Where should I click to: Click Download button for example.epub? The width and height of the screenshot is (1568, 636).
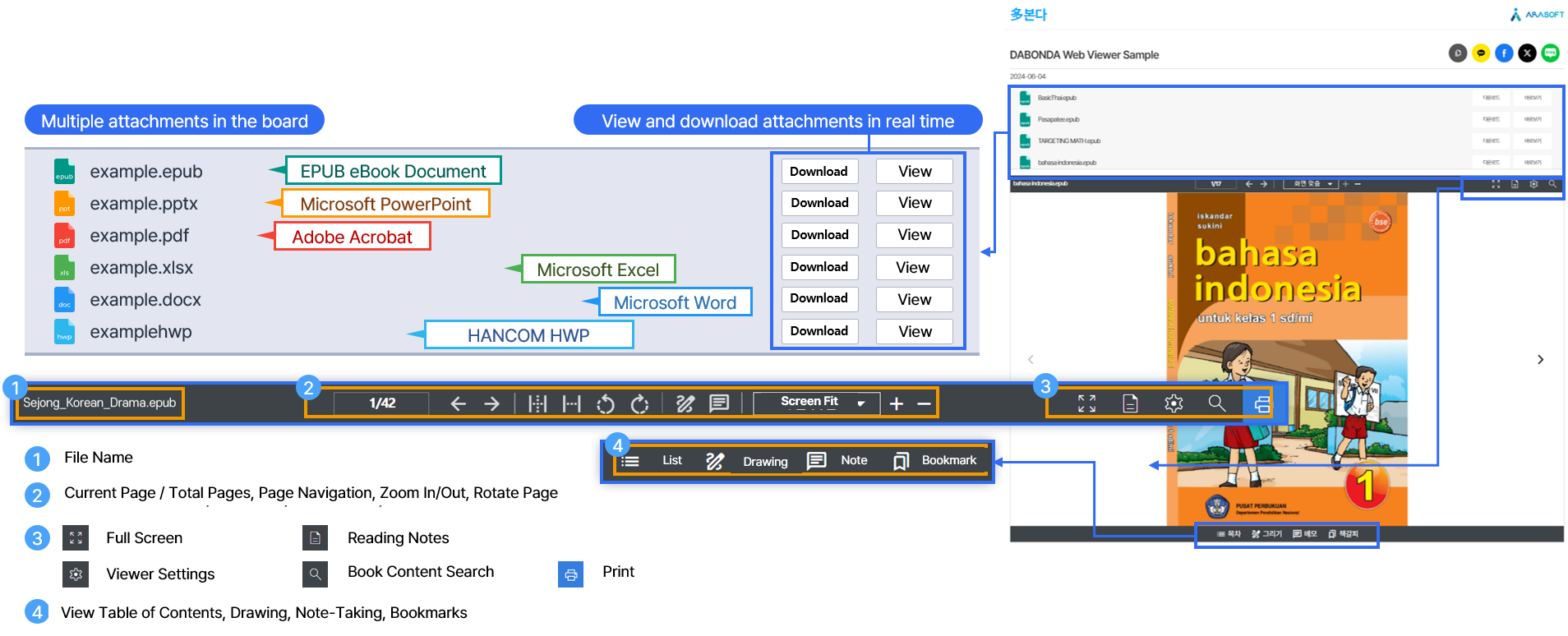coord(819,172)
